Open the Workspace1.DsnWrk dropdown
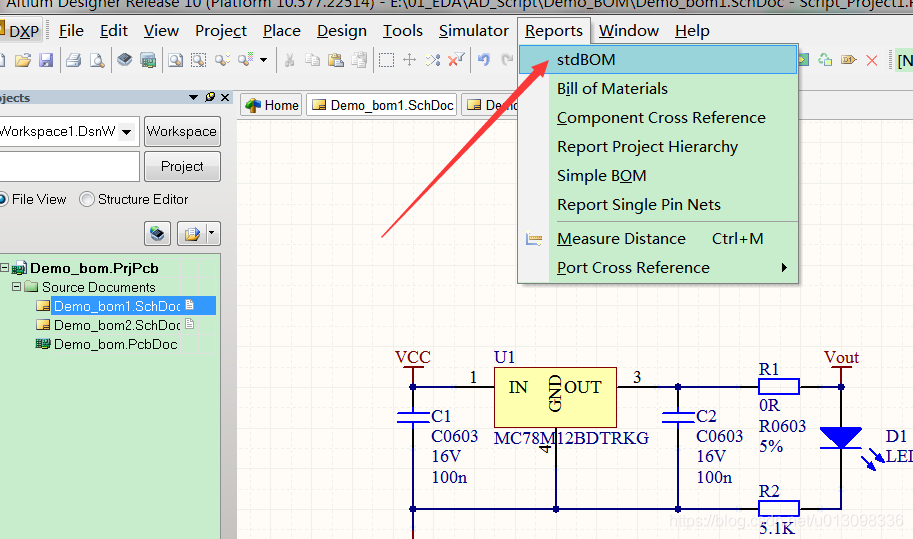The width and height of the screenshot is (913, 539). (128, 131)
